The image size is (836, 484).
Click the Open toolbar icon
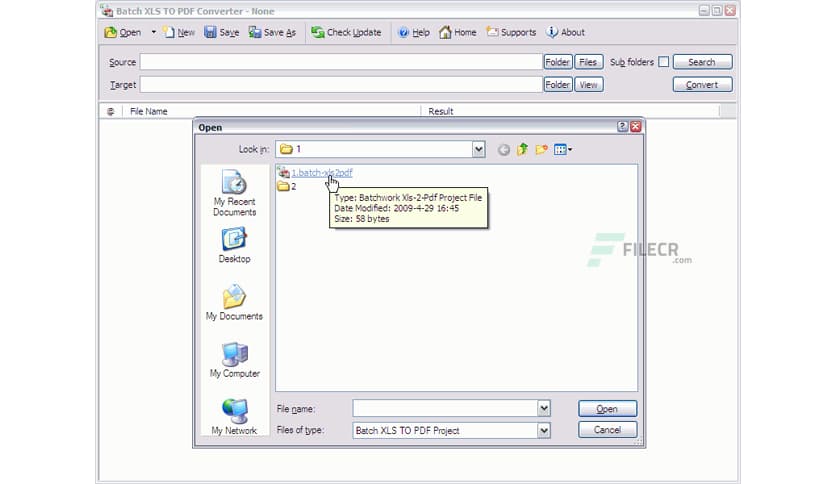pos(123,33)
